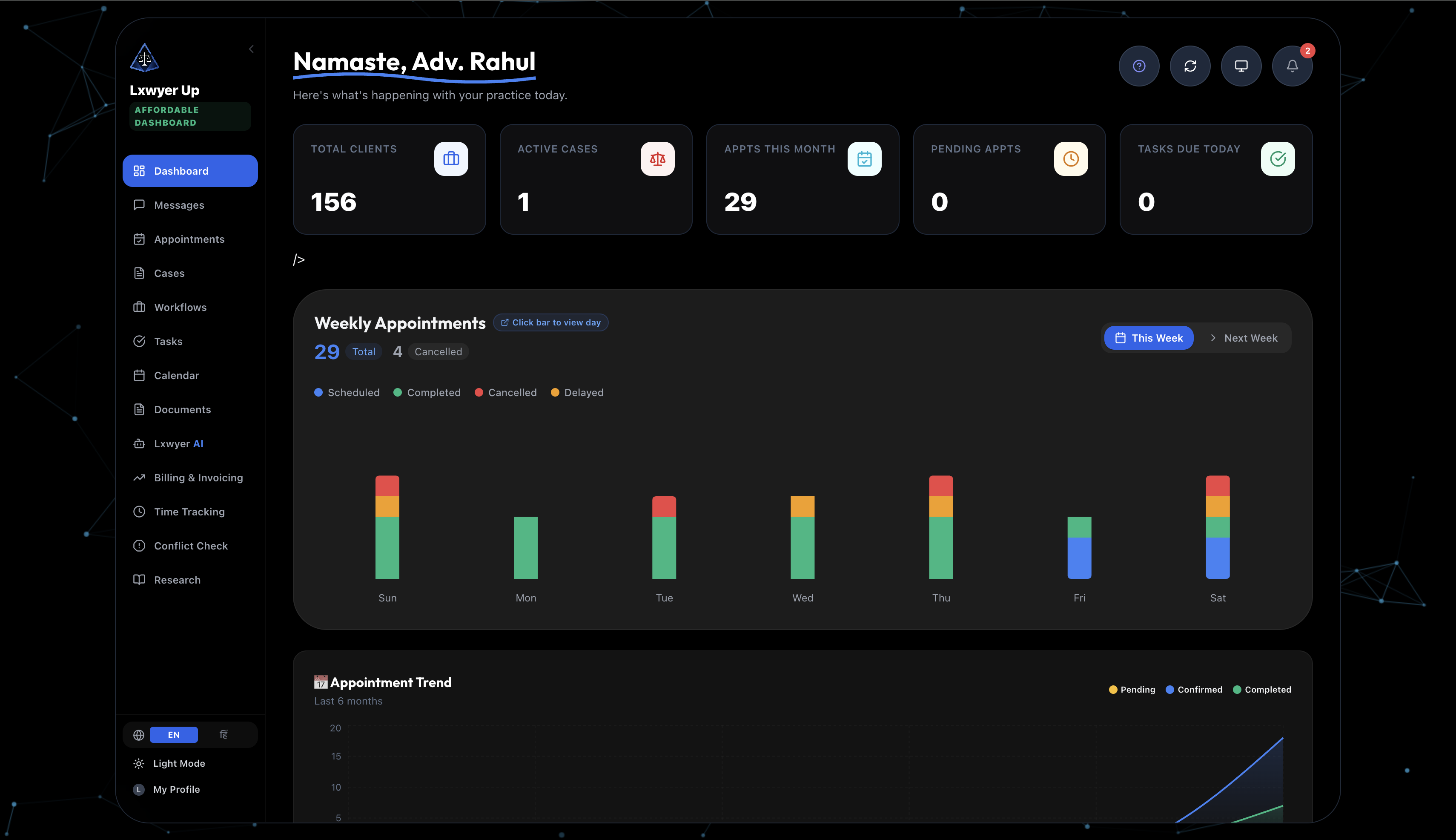The image size is (1456, 840).
Task: Click the 'Click bar to view day' badge
Action: 551,322
